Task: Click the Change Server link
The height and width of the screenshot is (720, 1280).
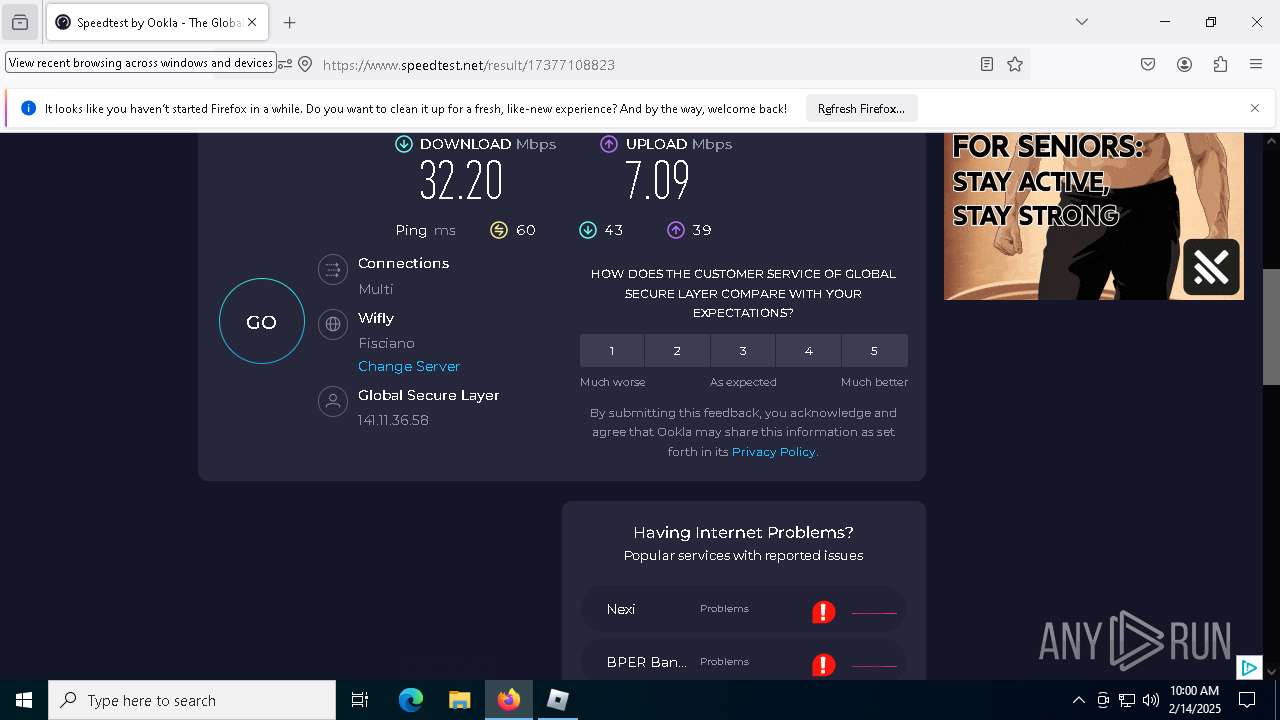Action: [x=409, y=366]
